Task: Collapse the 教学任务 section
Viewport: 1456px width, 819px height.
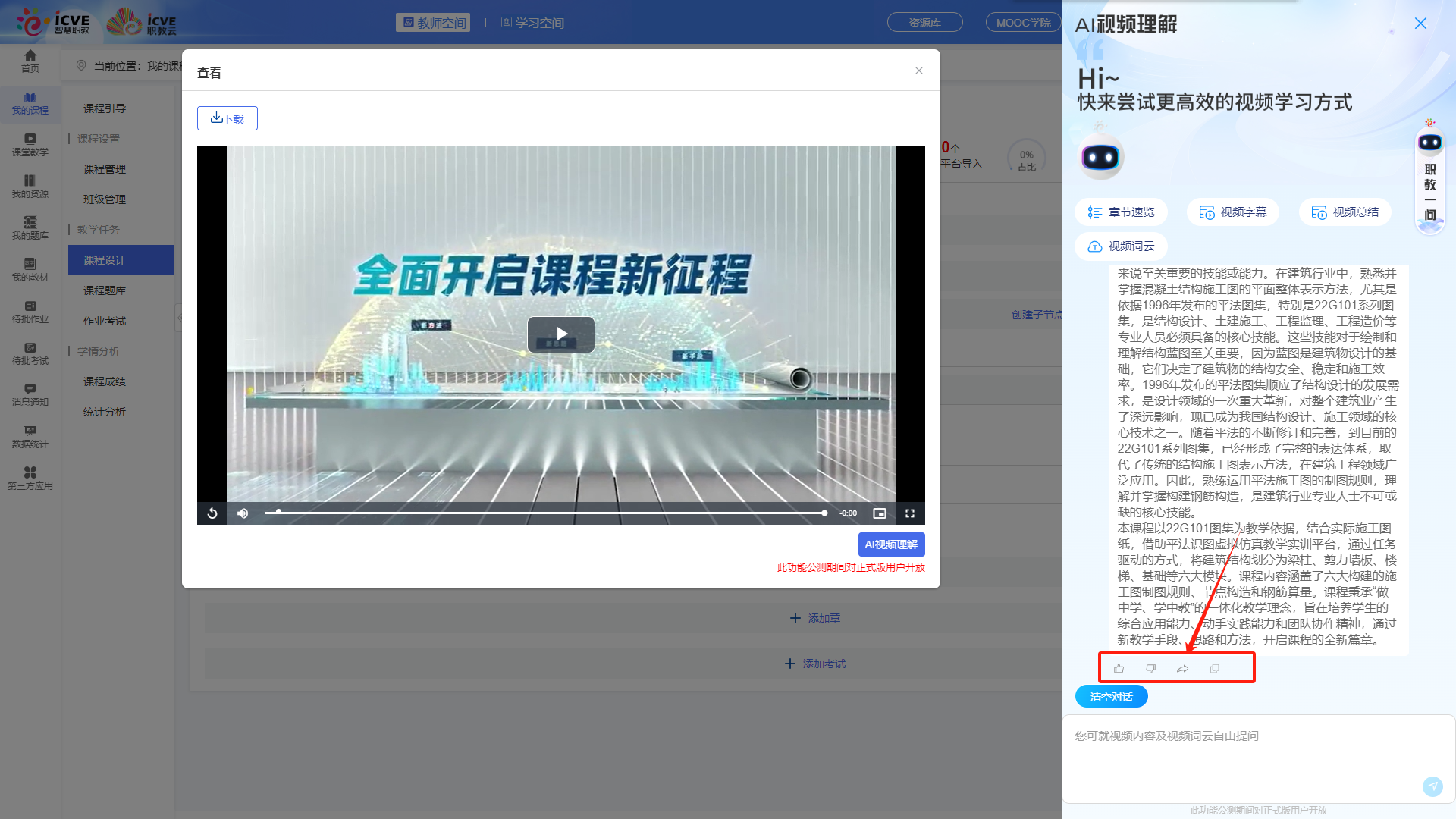Action: [x=97, y=230]
